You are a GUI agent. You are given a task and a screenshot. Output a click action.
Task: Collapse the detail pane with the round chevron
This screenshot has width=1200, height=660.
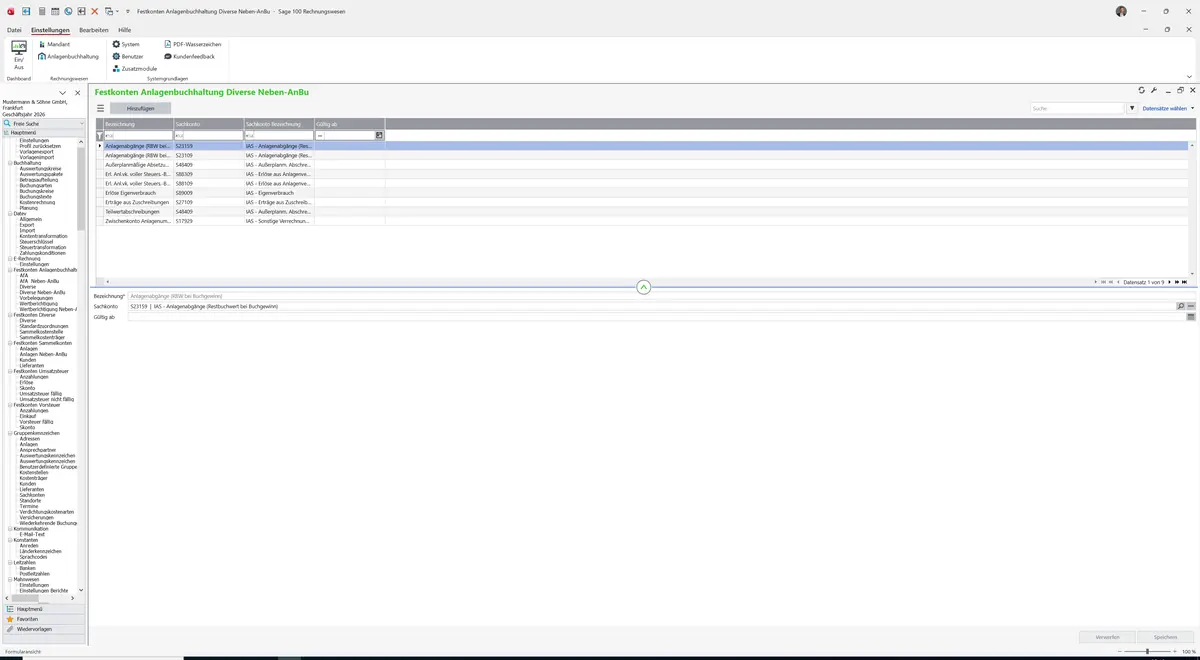[643, 287]
